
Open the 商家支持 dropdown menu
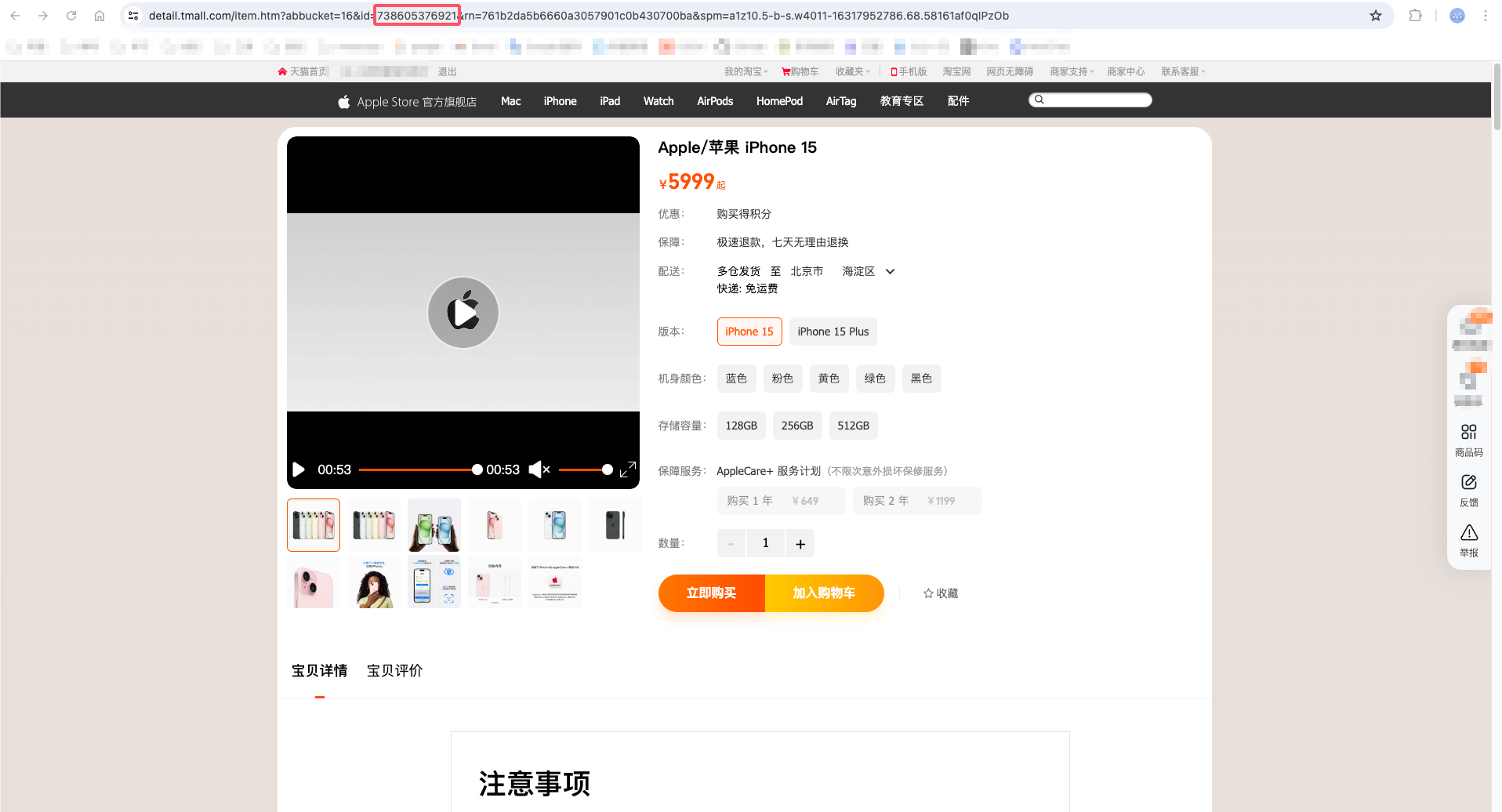coord(1072,71)
